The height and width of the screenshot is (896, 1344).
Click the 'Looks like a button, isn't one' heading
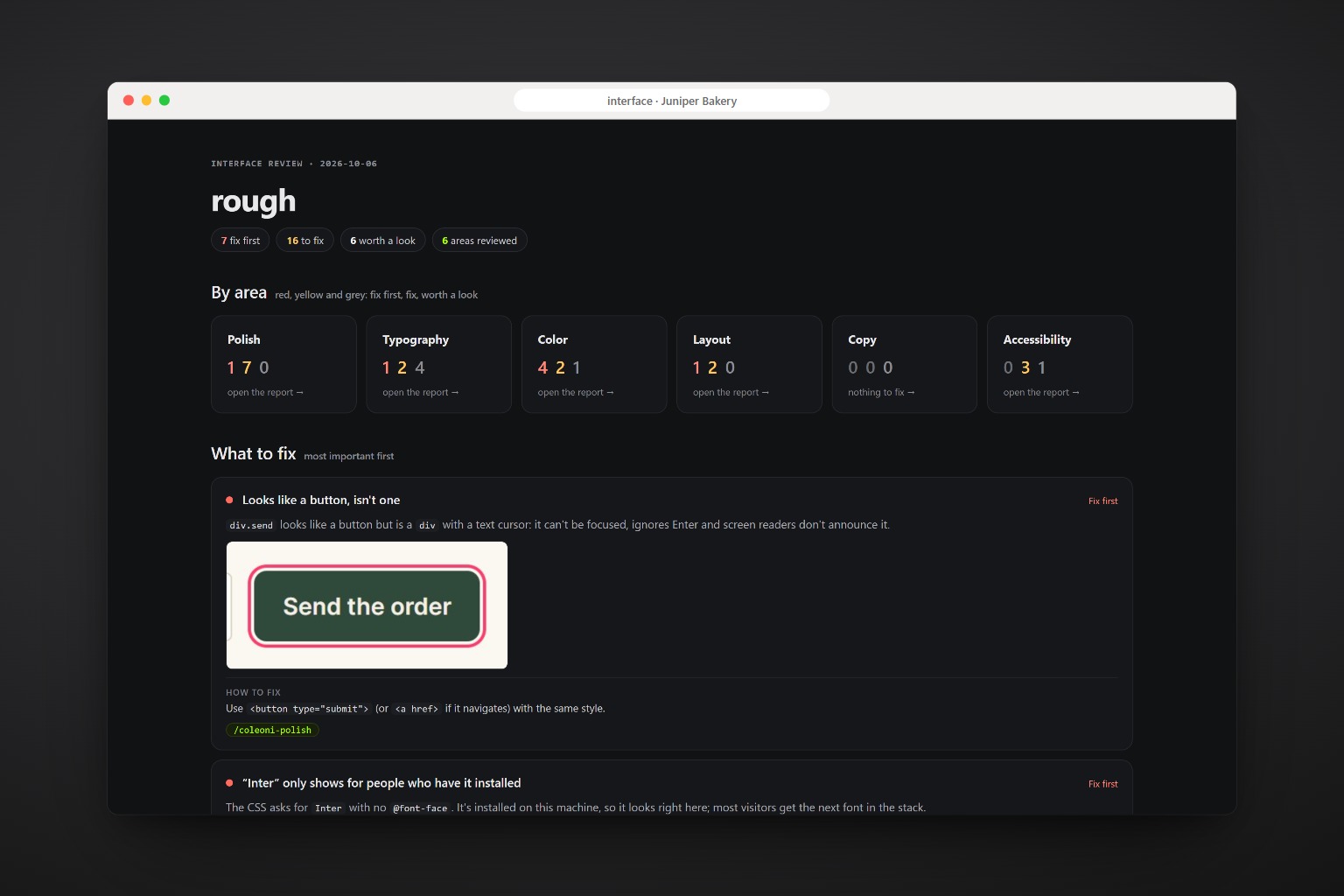tap(321, 500)
